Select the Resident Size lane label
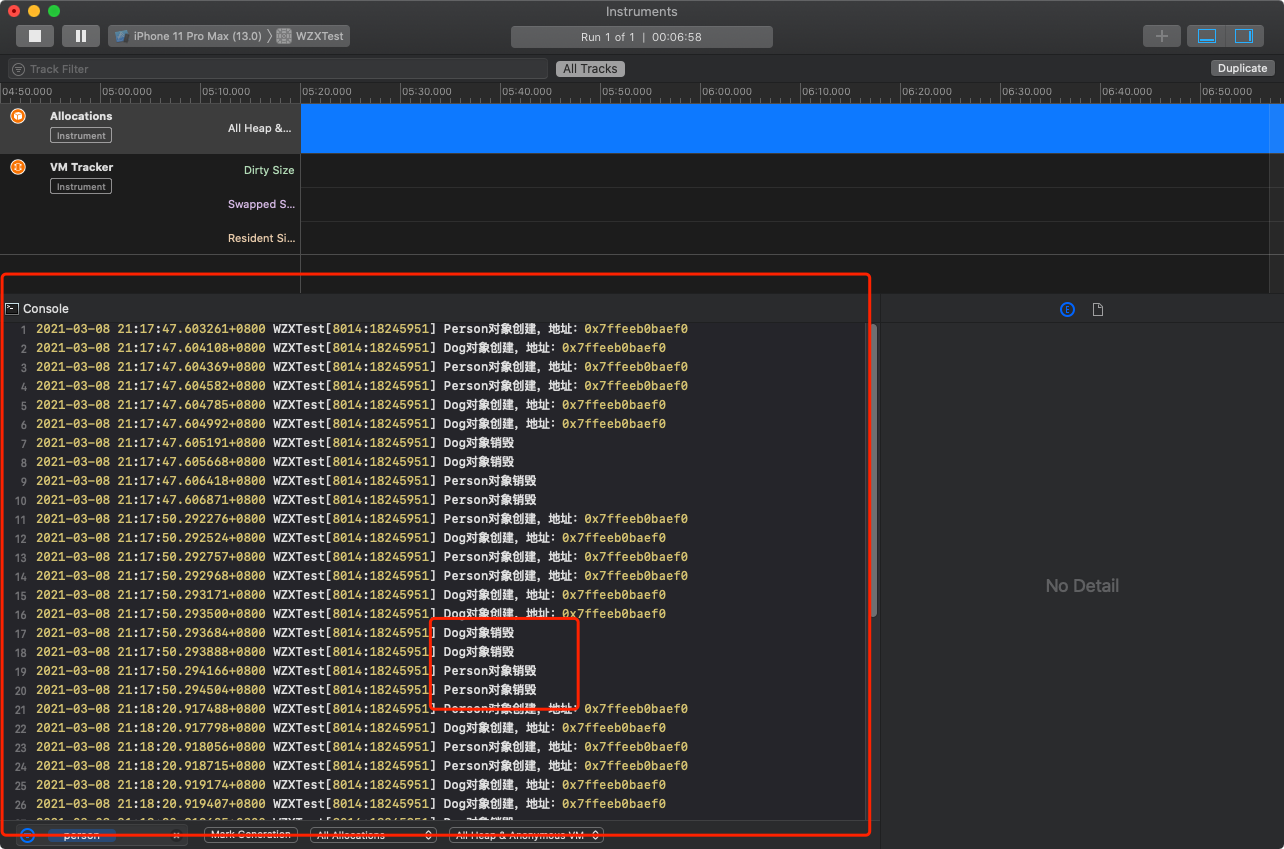The height and width of the screenshot is (849, 1284). click(x=261, y=238)
